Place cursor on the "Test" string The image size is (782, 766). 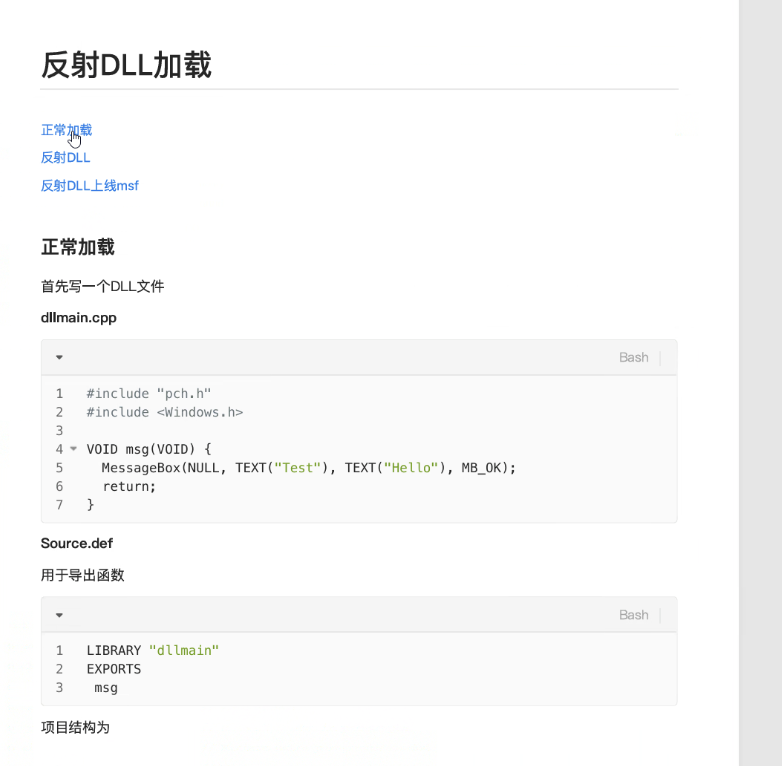[x=297, y=468]
